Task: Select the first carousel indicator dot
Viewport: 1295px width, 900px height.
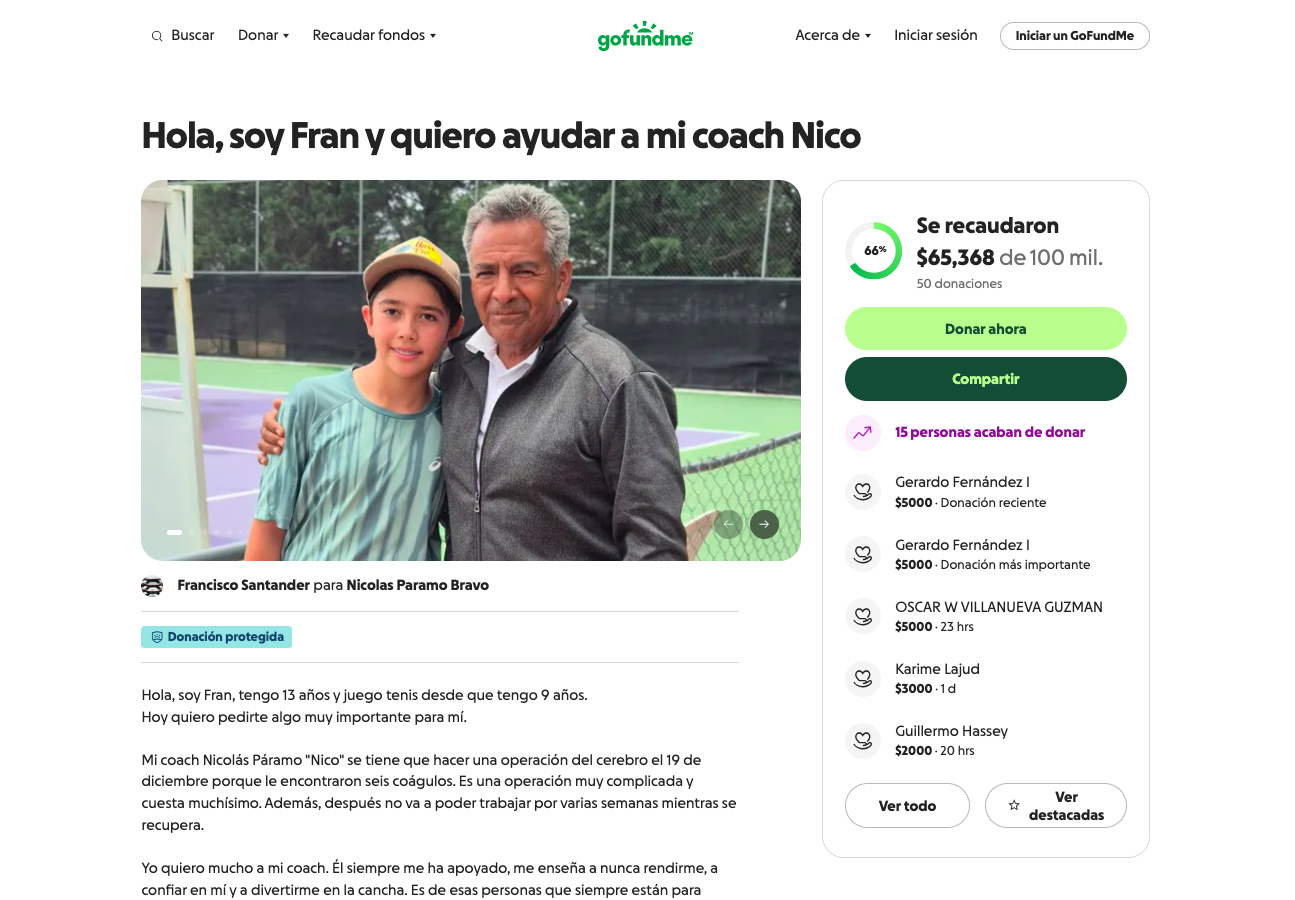Action: [x=174, y=532]
